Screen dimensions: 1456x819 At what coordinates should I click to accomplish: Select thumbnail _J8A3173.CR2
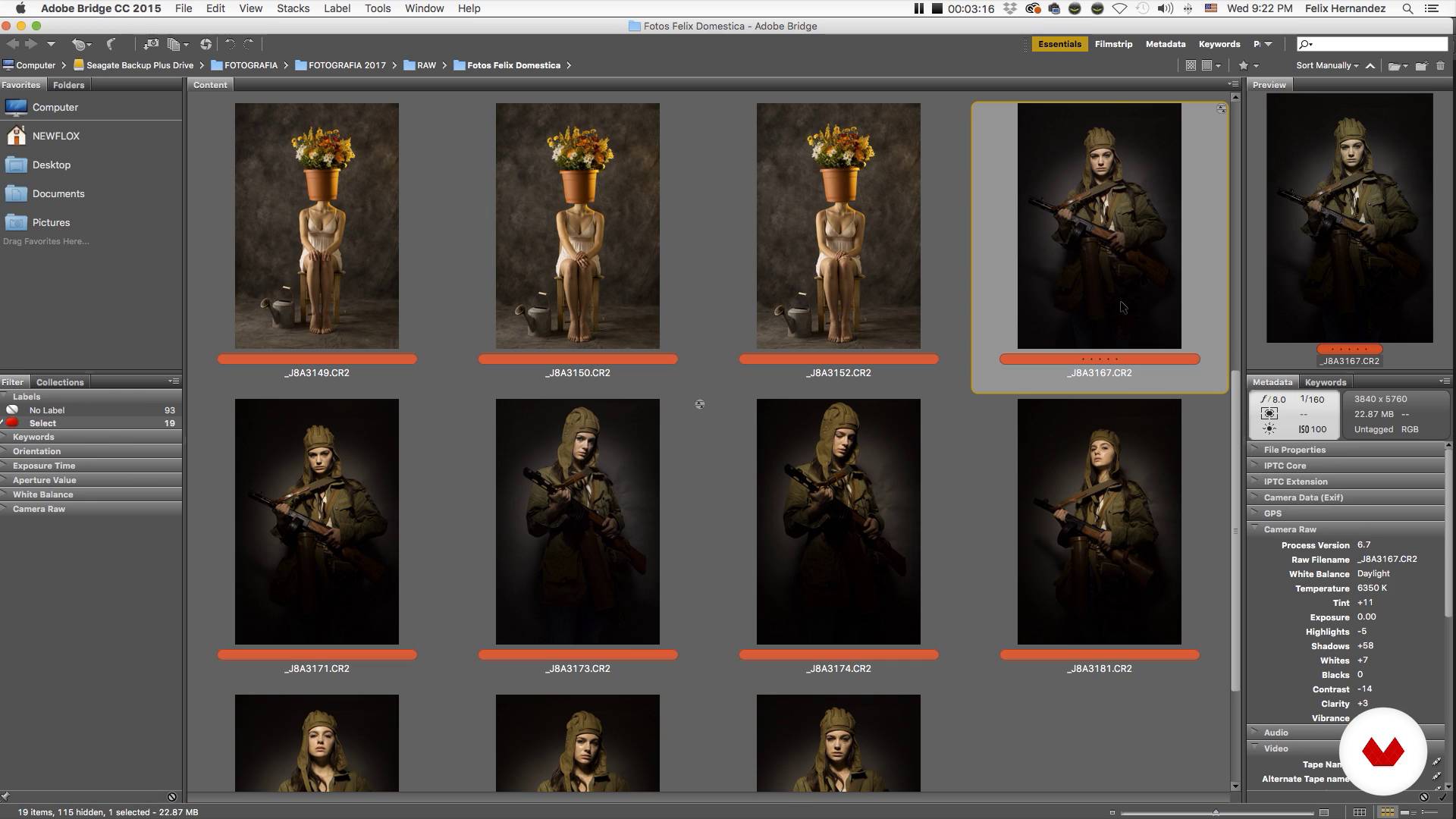[577, 522]
